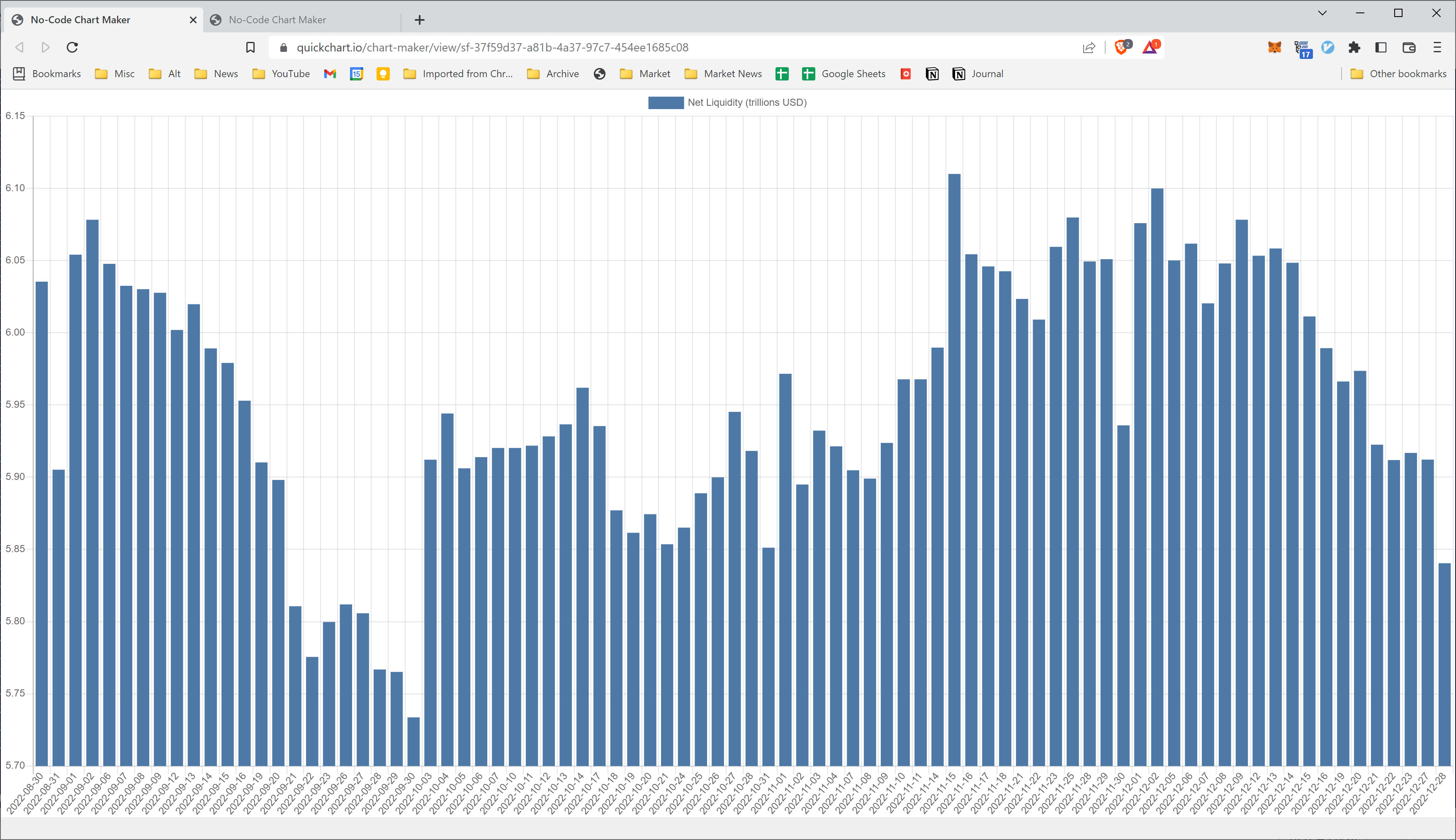
Task: Open the Extensions puzzle piece icon
Action: (x=1354, y=47)
